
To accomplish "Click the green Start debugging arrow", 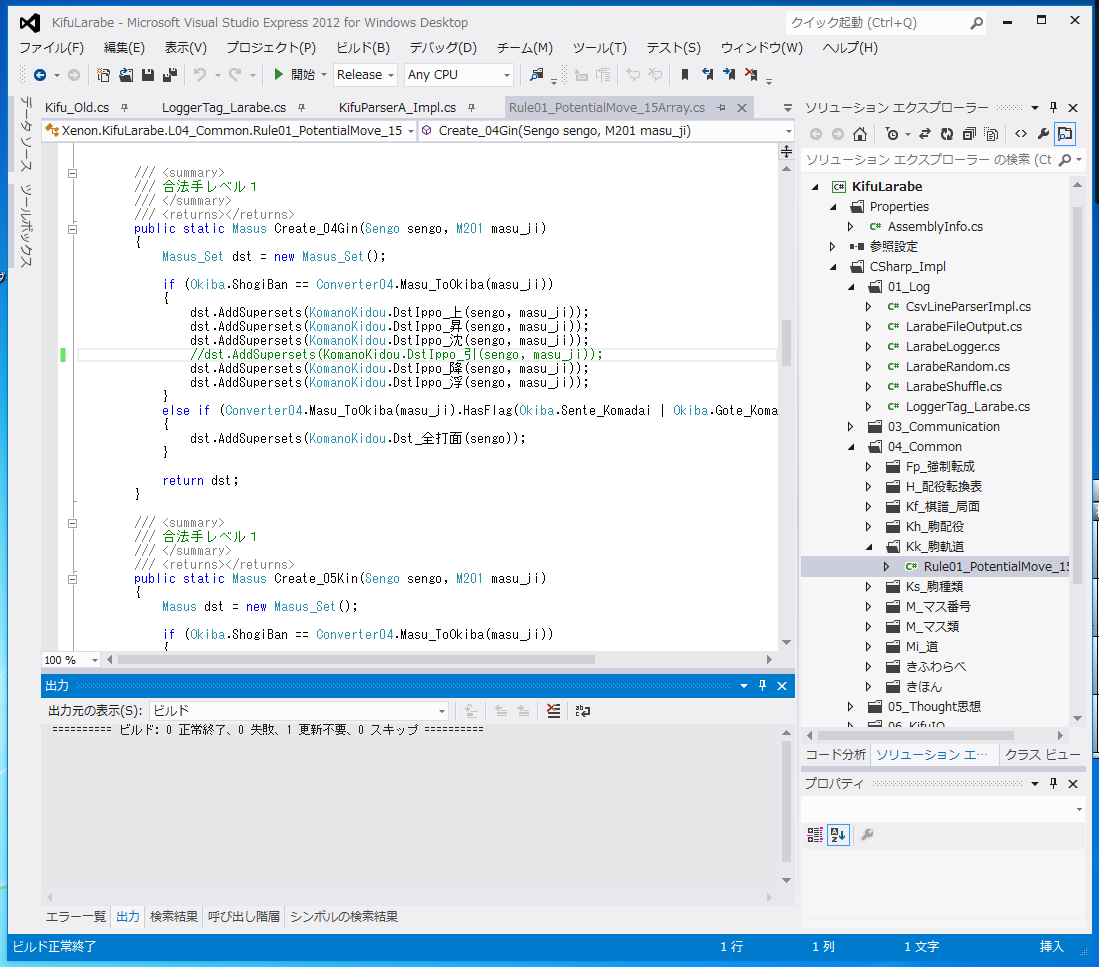I will [279, 74].
